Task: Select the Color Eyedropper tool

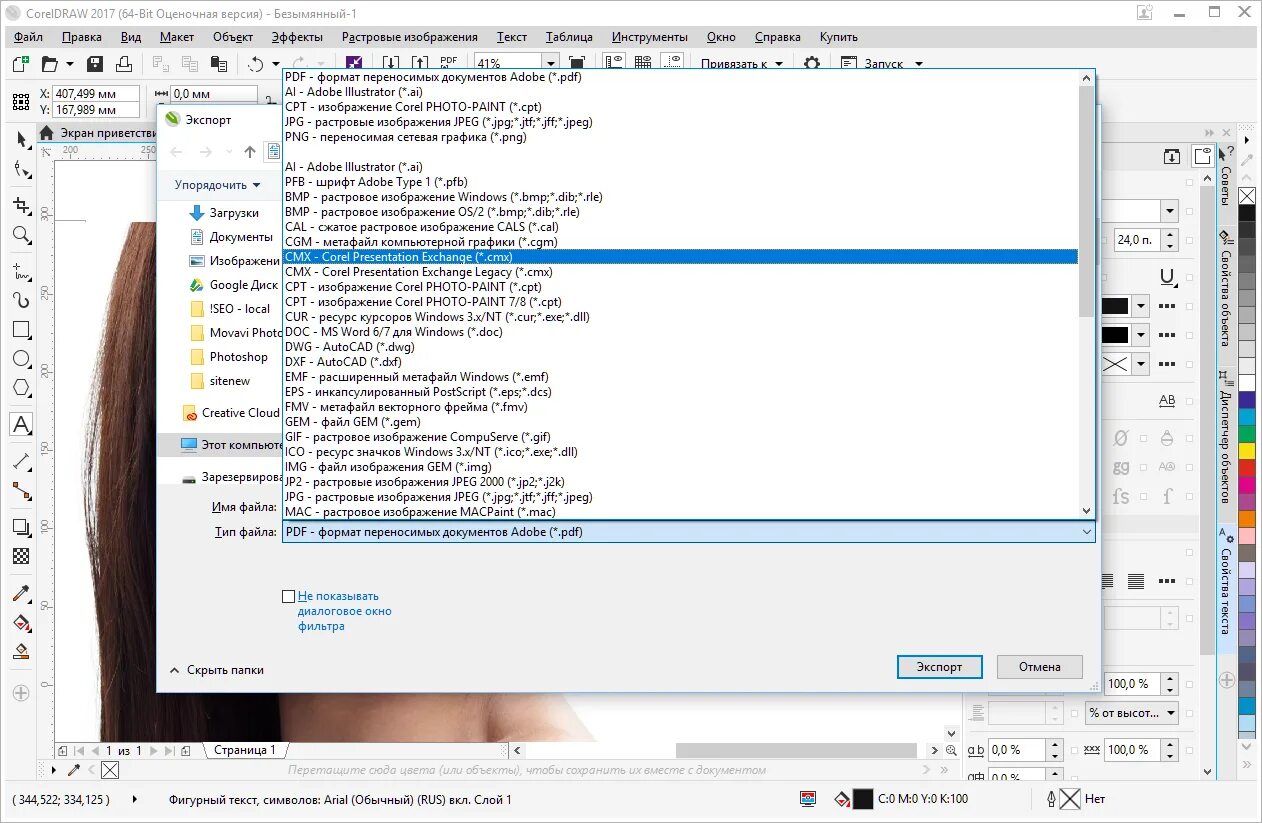Action: pos(20,592)
